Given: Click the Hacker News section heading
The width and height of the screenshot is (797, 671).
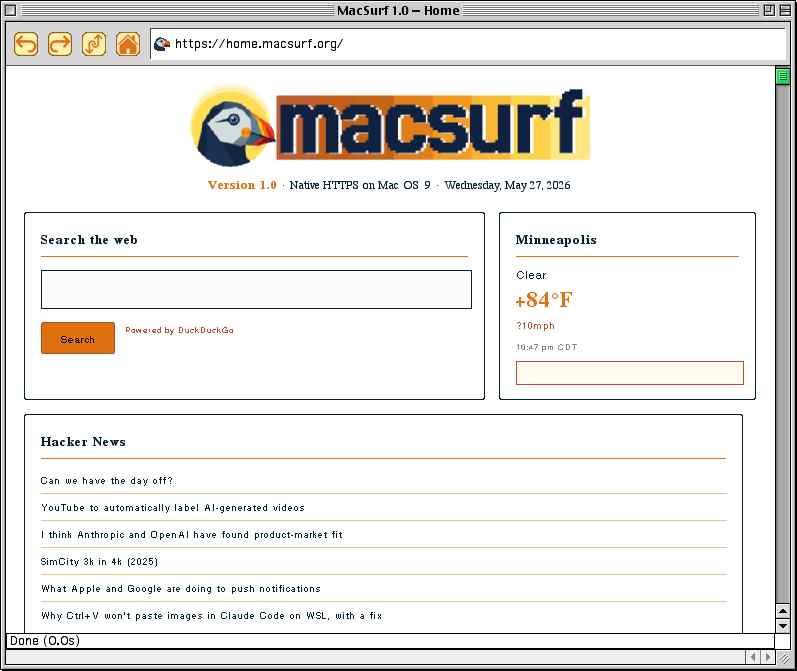Looking at the screenshot, I should pos(83,441).
